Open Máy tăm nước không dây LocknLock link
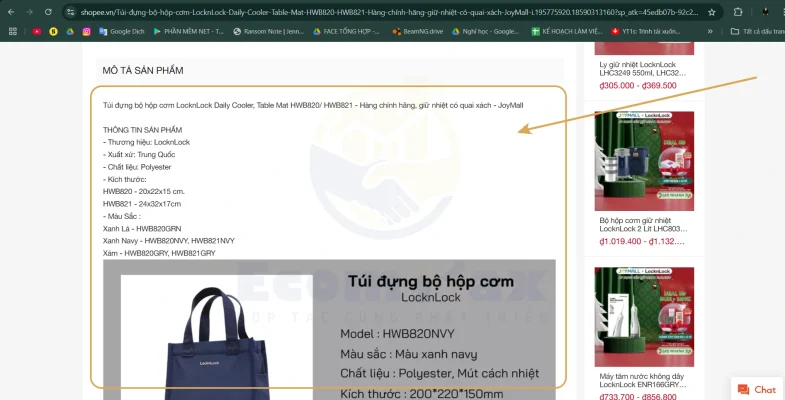The height and width of the screenshot is (400, 785). 643,380
